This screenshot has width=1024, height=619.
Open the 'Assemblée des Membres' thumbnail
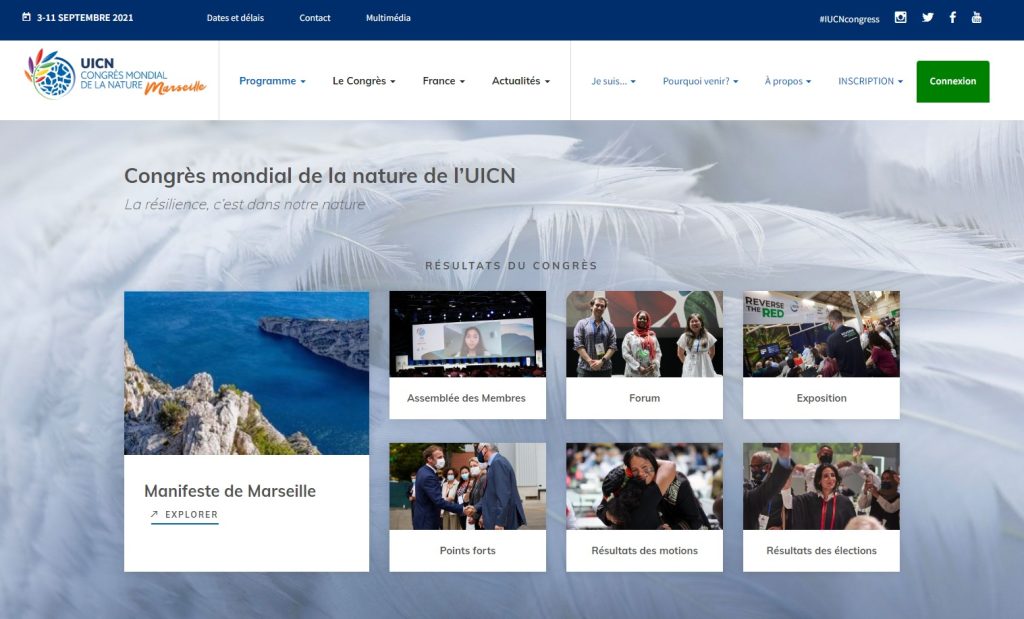point(467,333)
